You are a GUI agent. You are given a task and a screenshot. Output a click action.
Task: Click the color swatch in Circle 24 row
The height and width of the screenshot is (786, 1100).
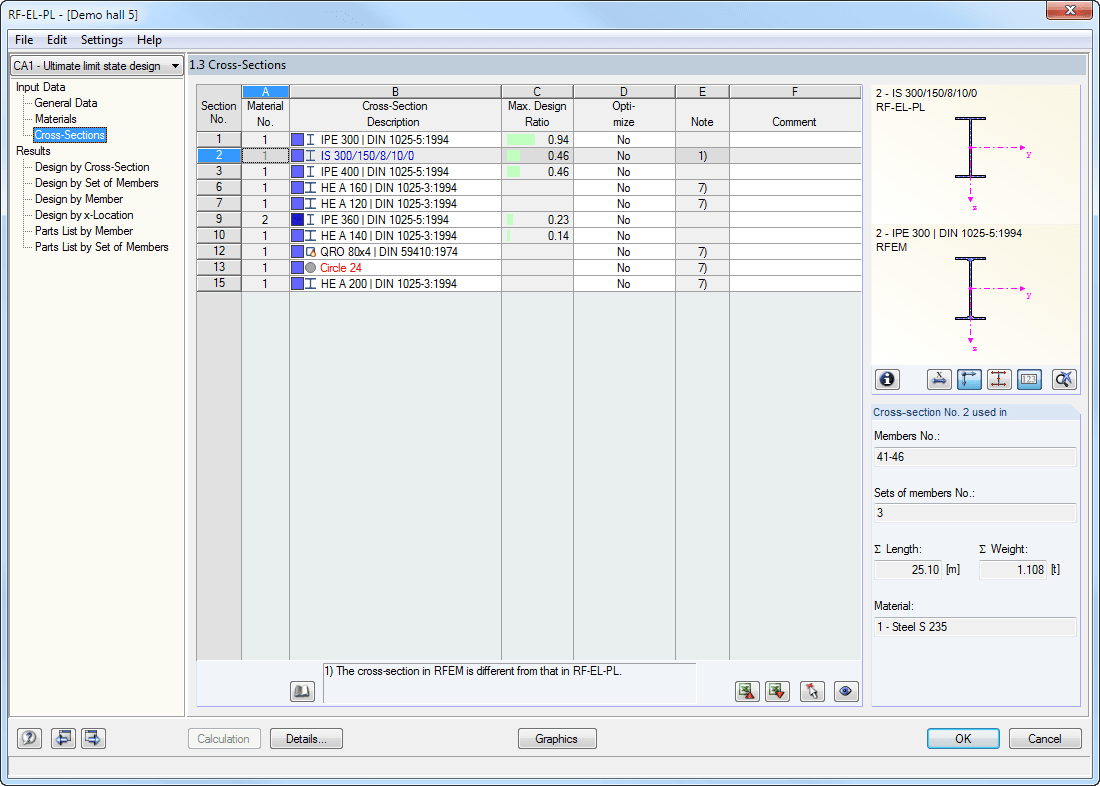point(297,268)
